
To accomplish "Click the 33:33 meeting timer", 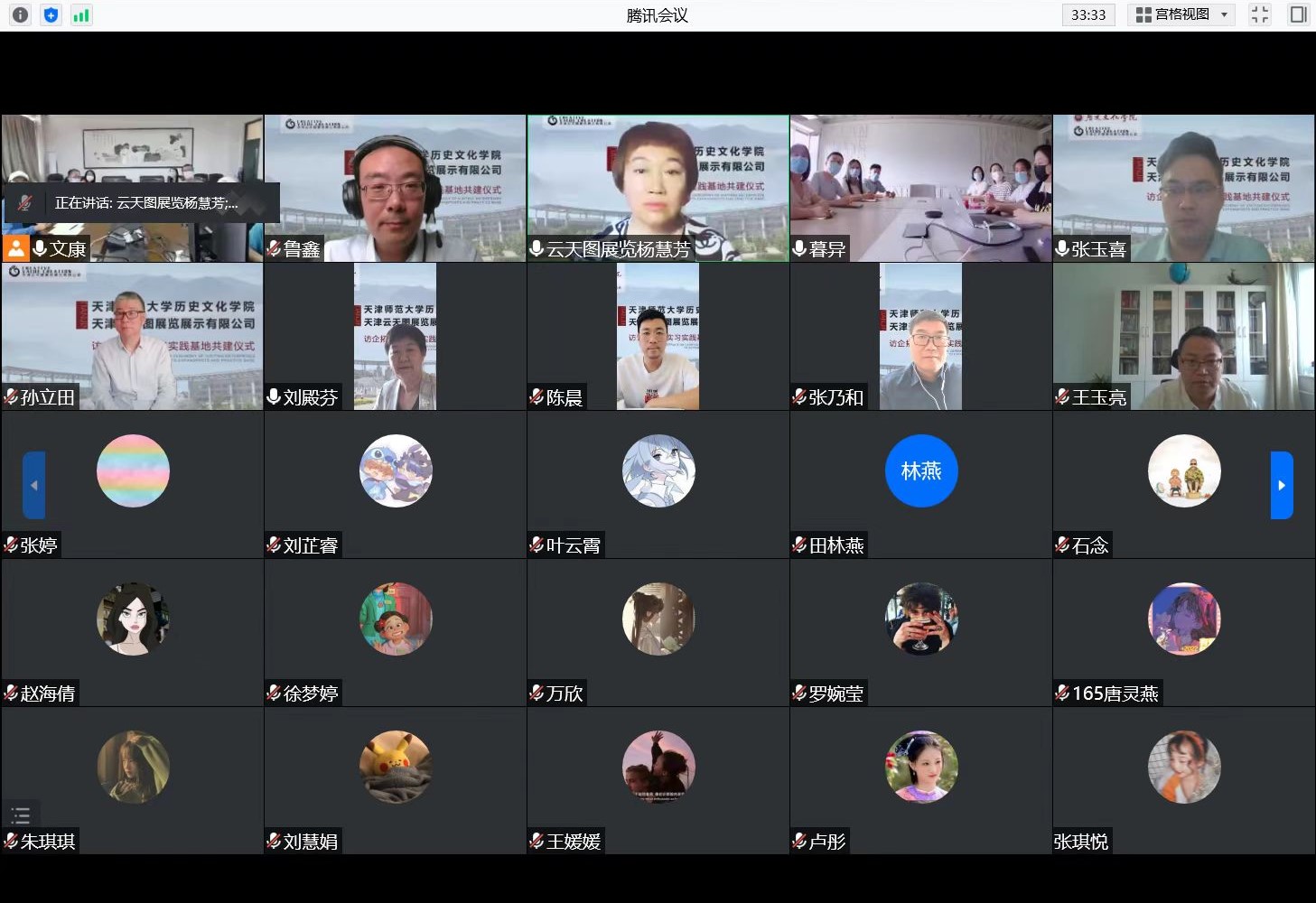I will click(1088, 14).
